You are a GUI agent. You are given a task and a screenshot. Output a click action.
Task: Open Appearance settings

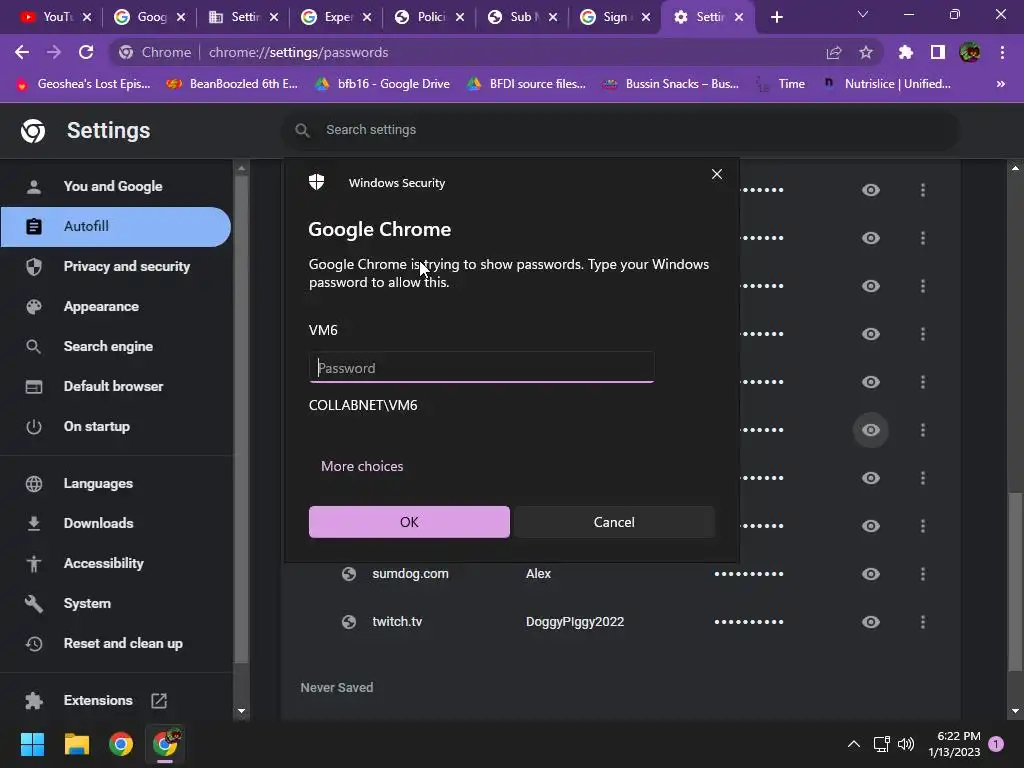click(116, 306)
